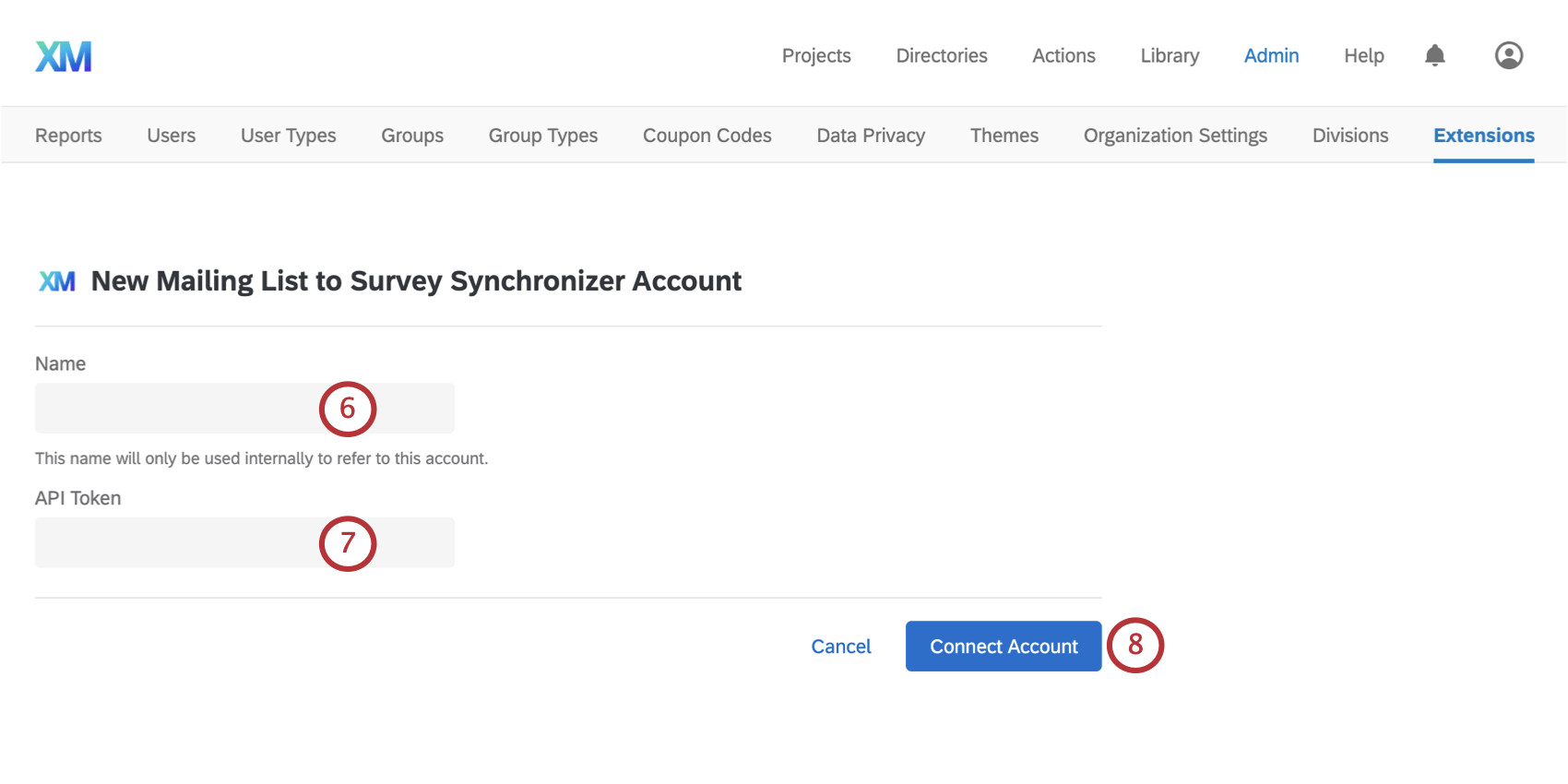
Task: Open the user account profile icon
Action: click(x=1508, y=56)
